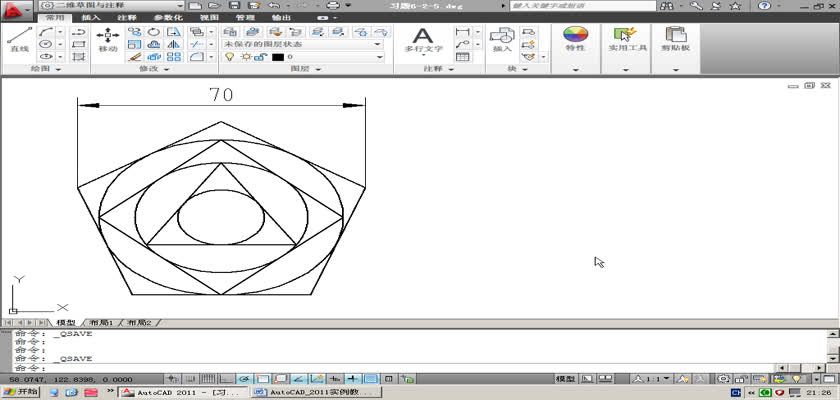The image size is (840, 400).
Task: Click the Open file icon in quick access toolbar
Action: point(214,5)
